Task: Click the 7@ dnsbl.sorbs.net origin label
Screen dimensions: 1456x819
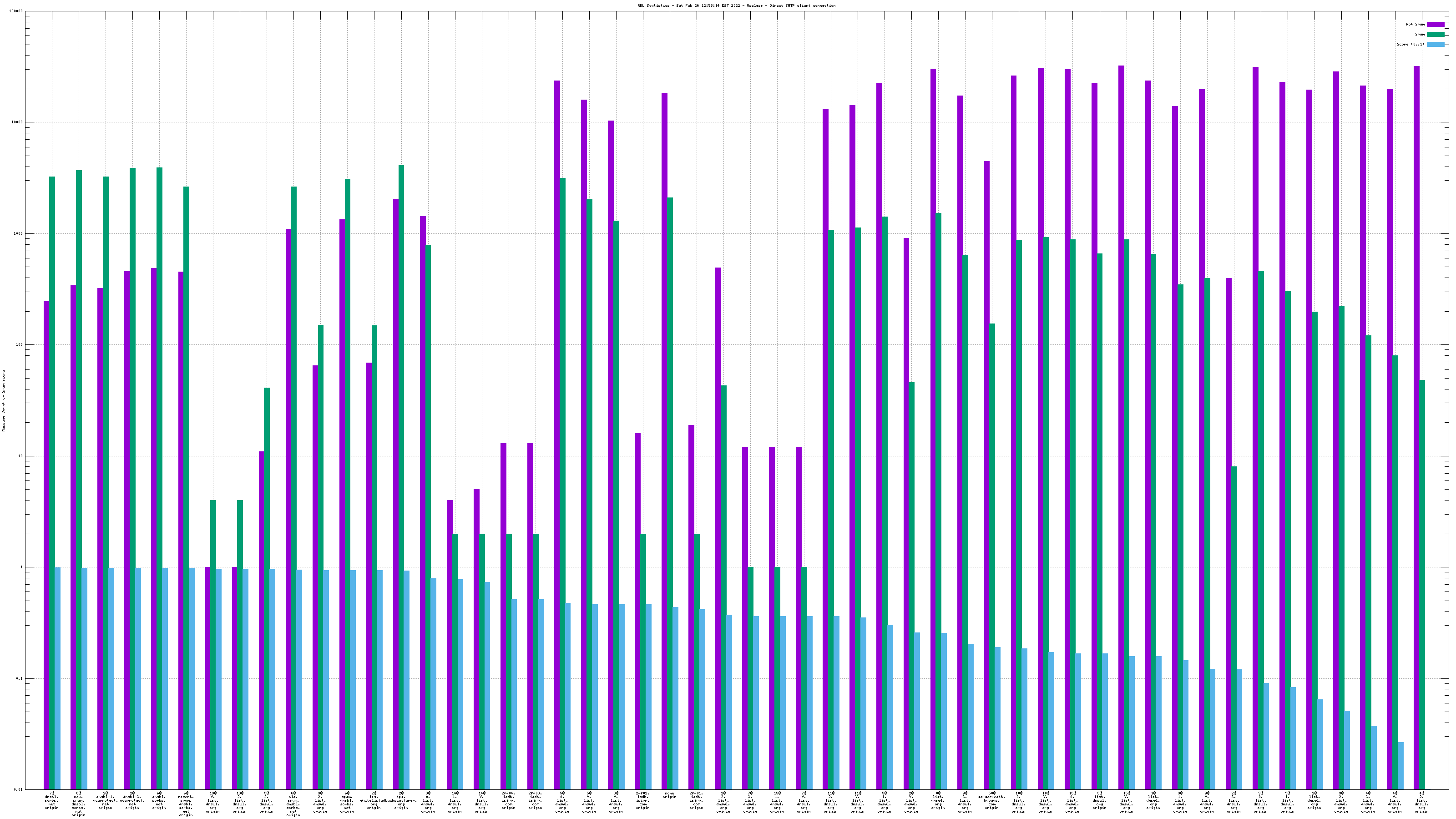Action: pos(51,800)
